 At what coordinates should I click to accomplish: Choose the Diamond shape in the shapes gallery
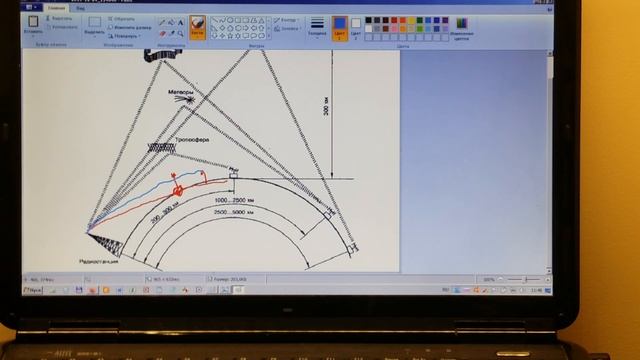tap(222, 28)
